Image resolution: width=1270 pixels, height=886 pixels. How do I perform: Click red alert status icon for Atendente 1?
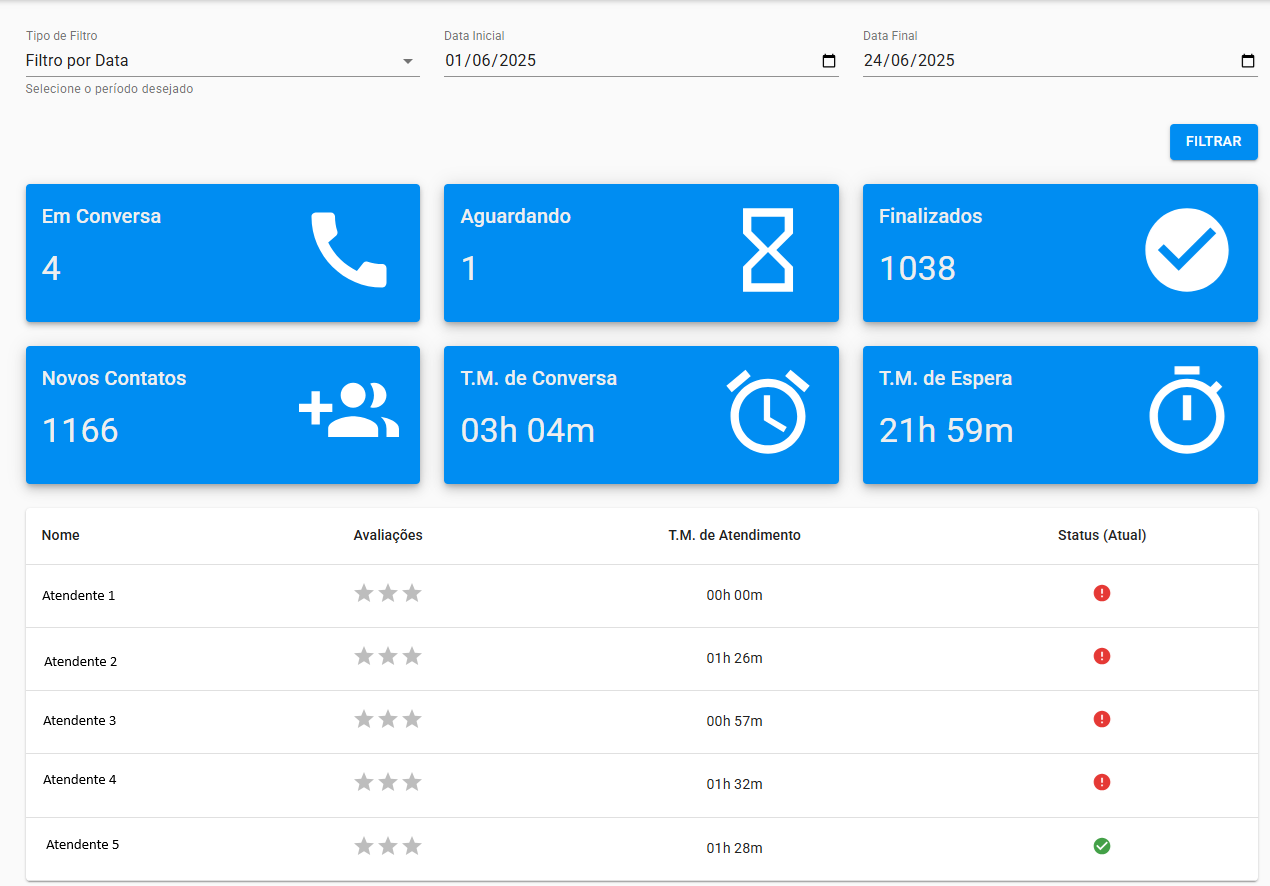coord(1101,593)
